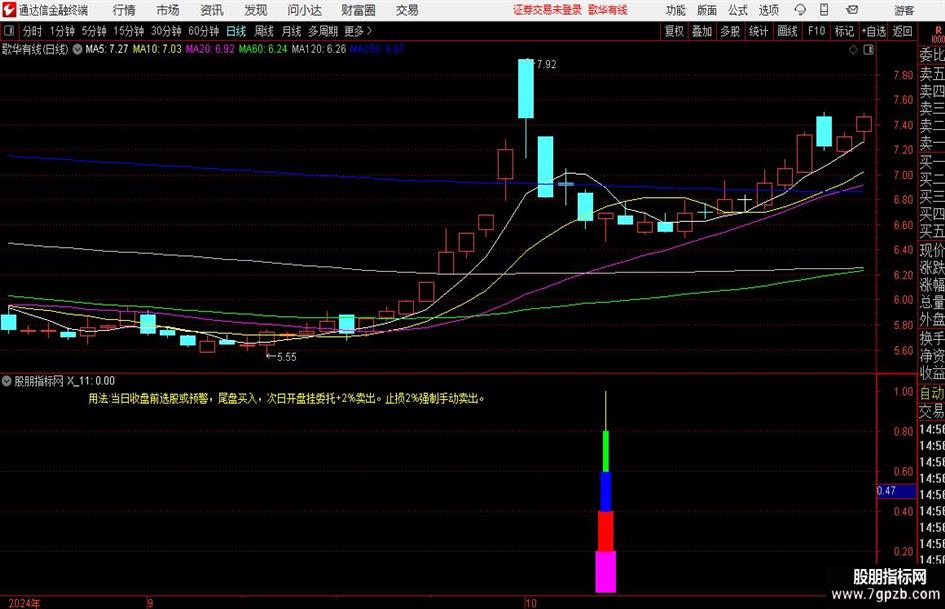Screen dimensions: 945x609
Task: Open the 市场 menu
Action: 168,10
